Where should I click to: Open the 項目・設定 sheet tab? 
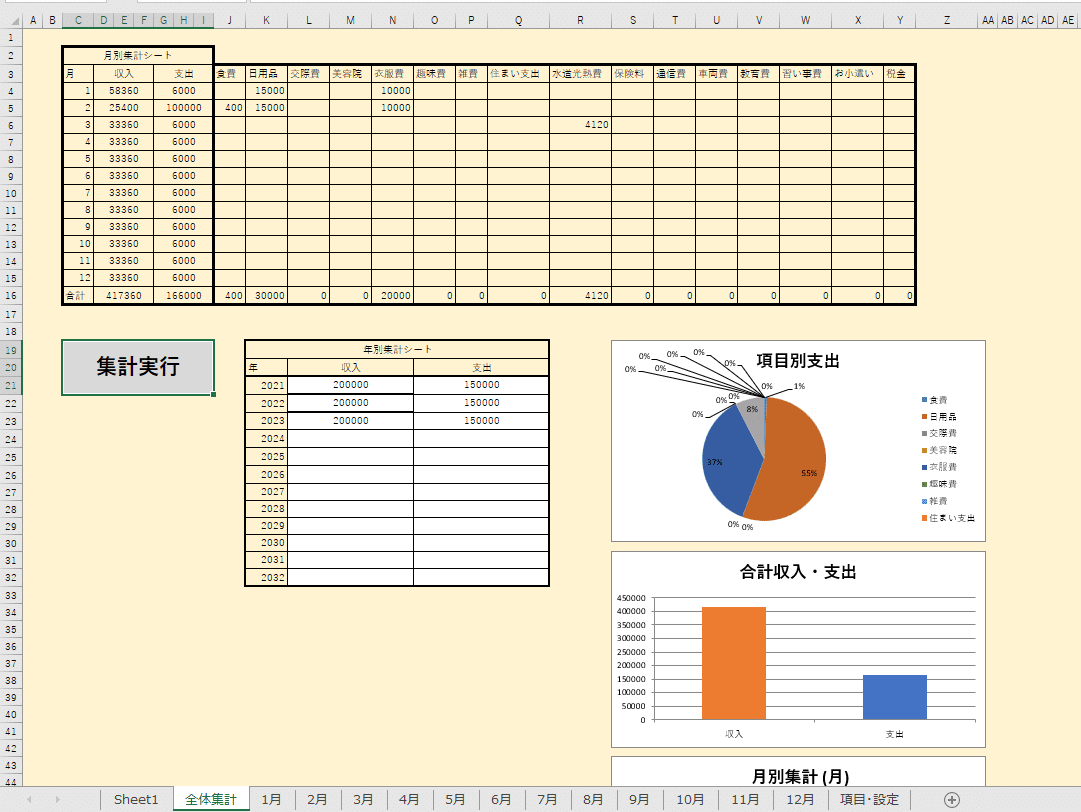869,800
